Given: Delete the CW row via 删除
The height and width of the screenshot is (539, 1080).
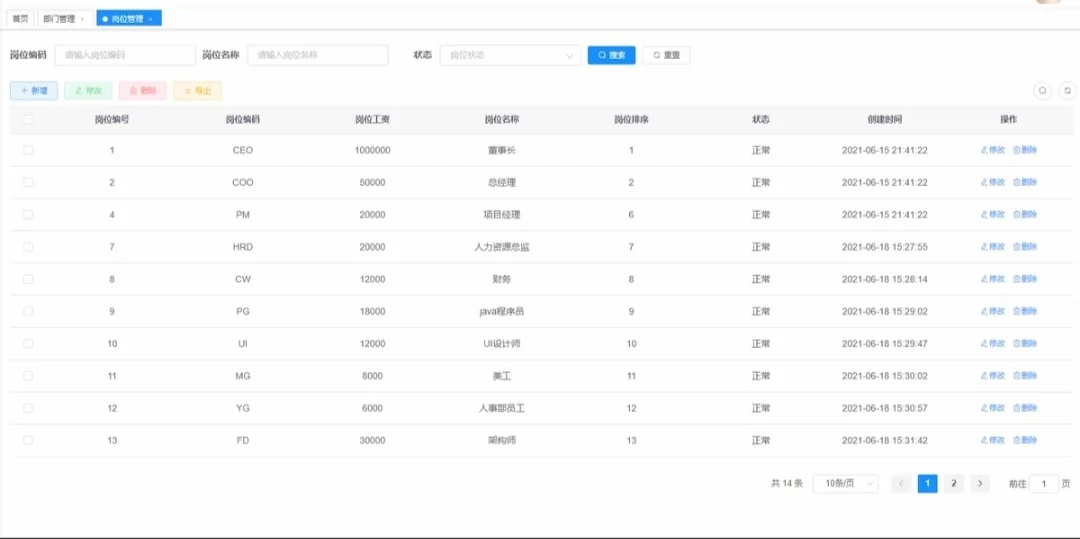Looking at the screenshot, I should pos(1025,279).
